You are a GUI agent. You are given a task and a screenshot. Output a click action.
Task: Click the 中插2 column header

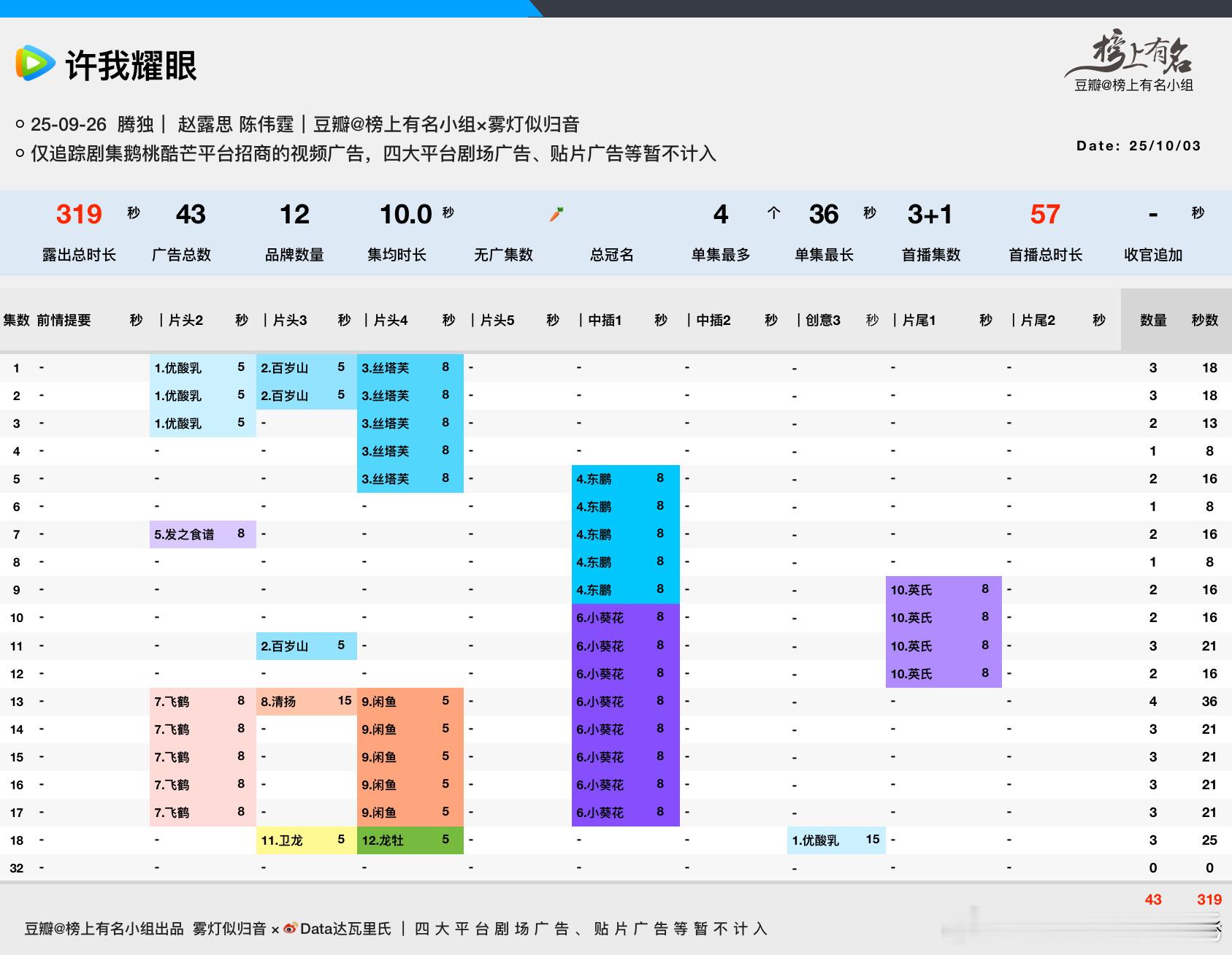713,320
